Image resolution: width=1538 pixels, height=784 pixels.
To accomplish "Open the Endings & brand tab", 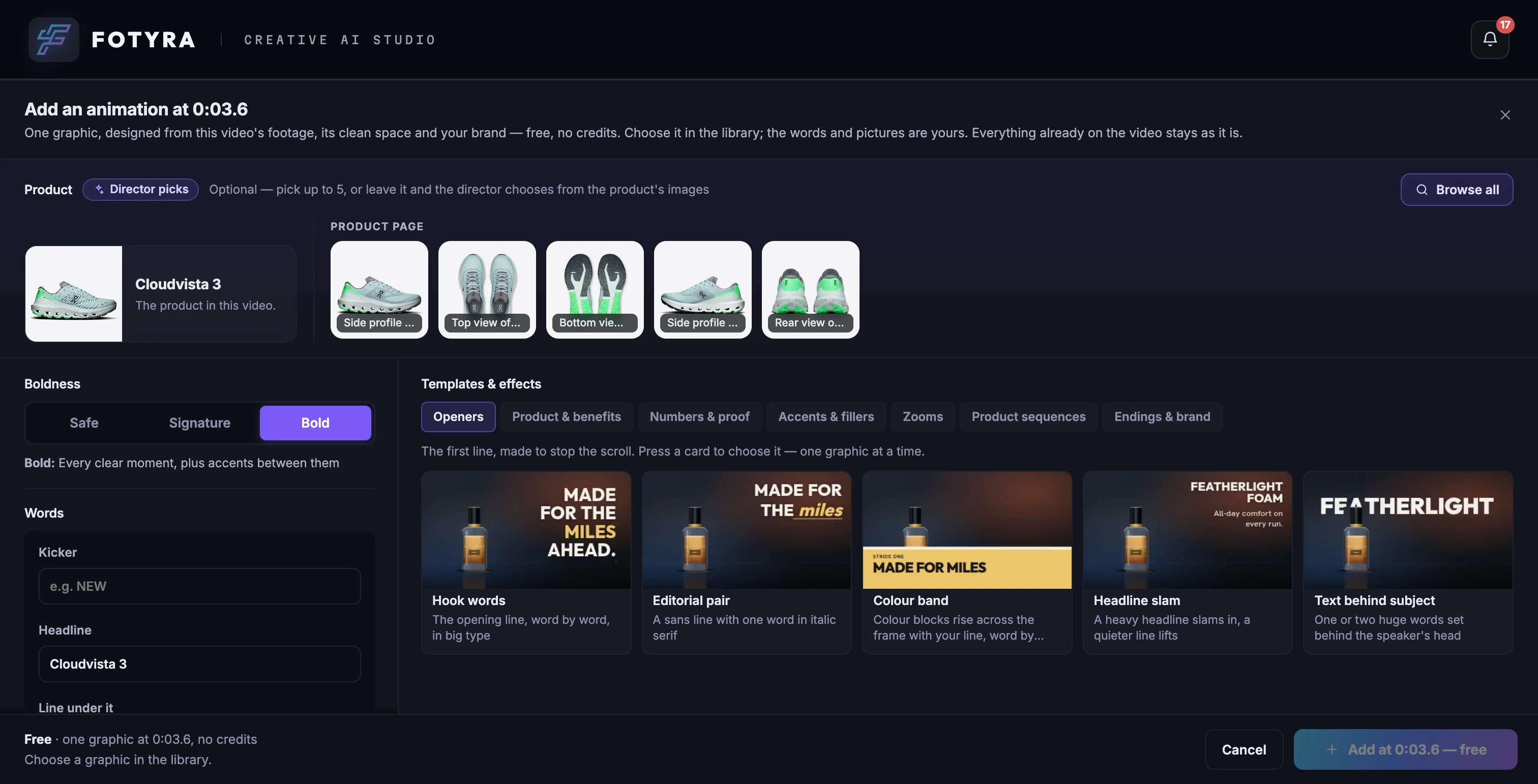I will [1162, 416].
